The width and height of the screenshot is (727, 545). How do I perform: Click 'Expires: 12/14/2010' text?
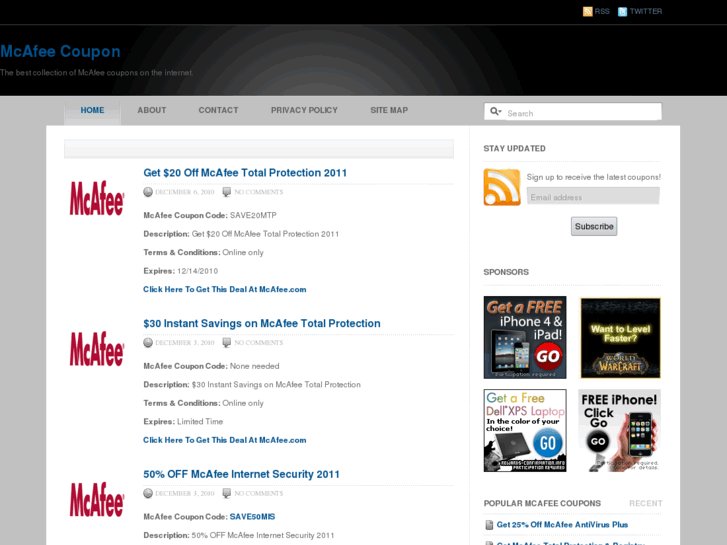(x=180, y=271)
